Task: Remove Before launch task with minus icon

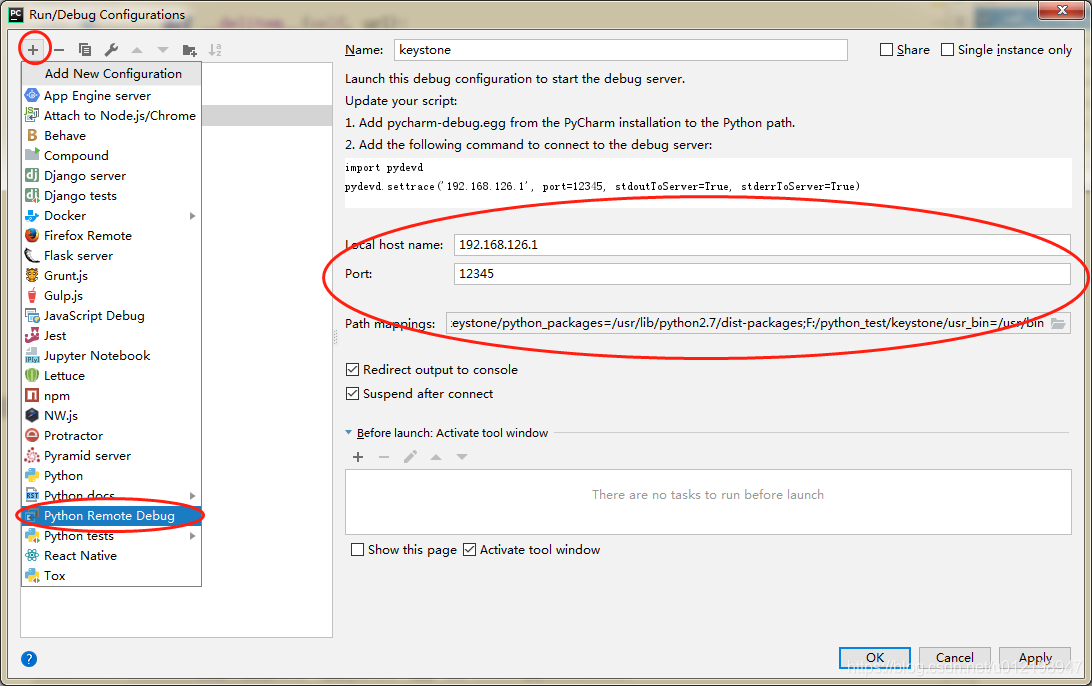Action: click(384, 457)
